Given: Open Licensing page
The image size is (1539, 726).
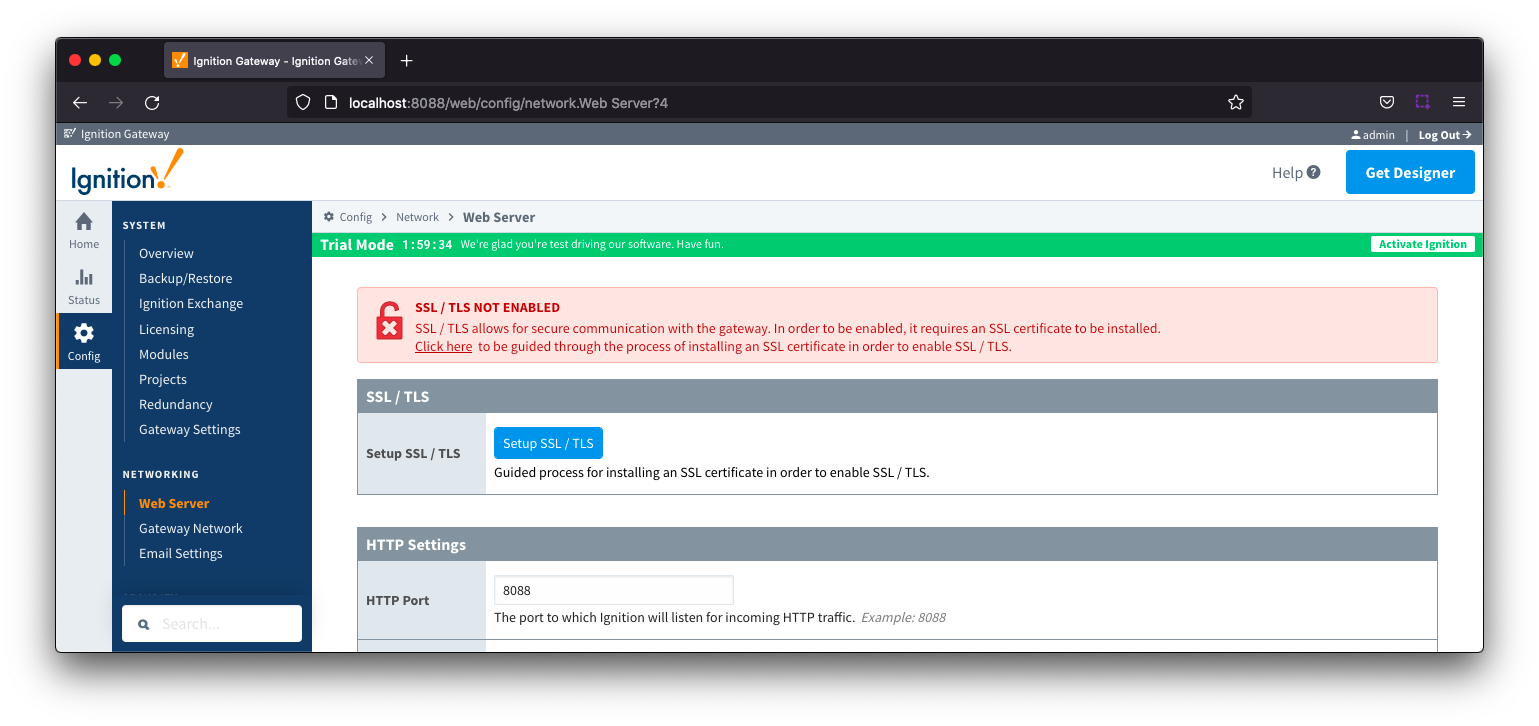Looking at the screenshot, I should (166, 330).
